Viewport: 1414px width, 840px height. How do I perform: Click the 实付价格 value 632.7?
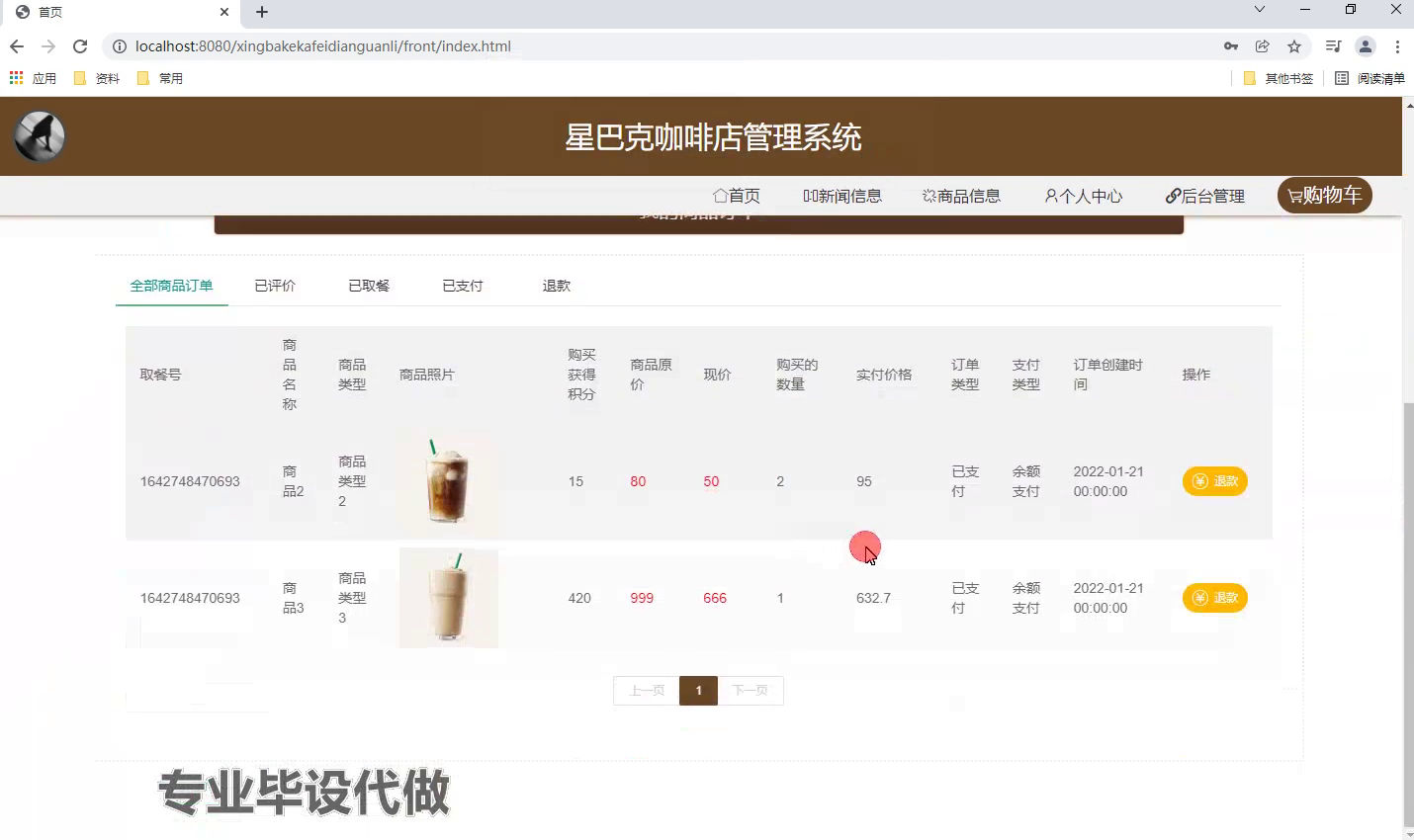point(873,598)
